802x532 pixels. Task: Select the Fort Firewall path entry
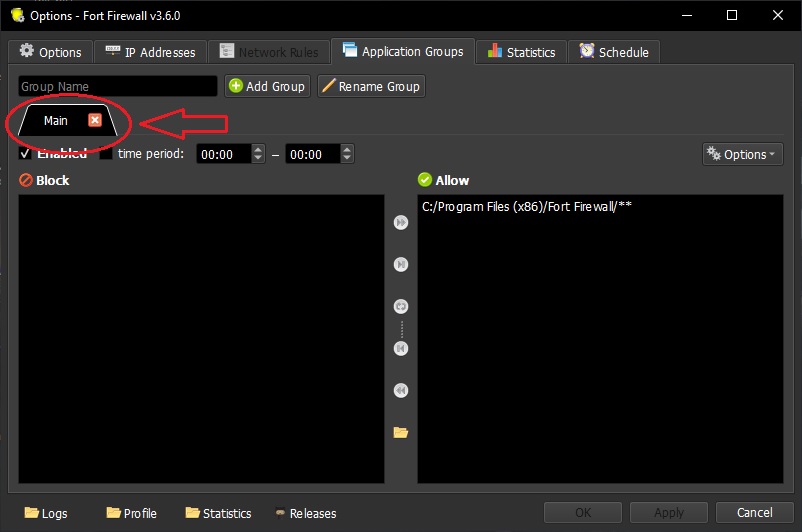coord(527,207)
